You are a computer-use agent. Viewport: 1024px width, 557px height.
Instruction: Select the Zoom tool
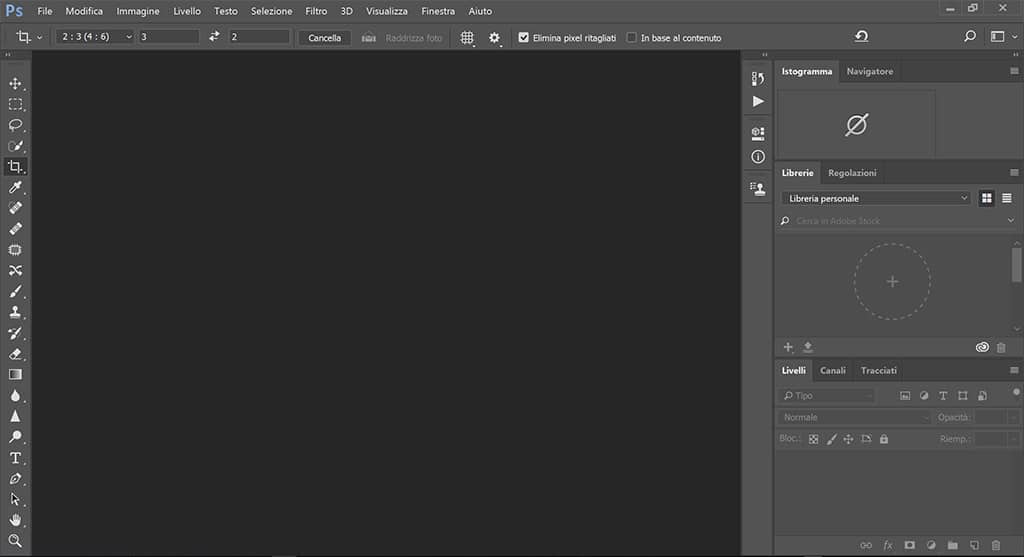[15, 541]
